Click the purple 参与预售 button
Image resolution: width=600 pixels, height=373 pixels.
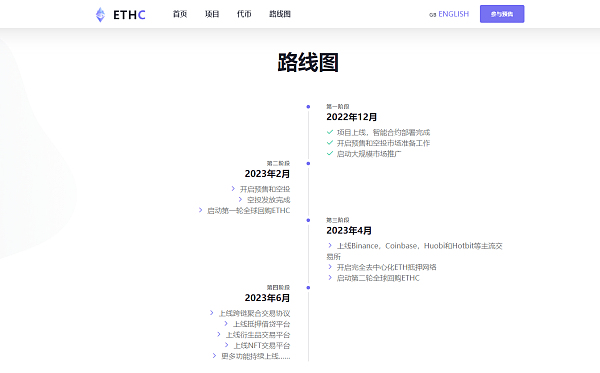[502, 14]
